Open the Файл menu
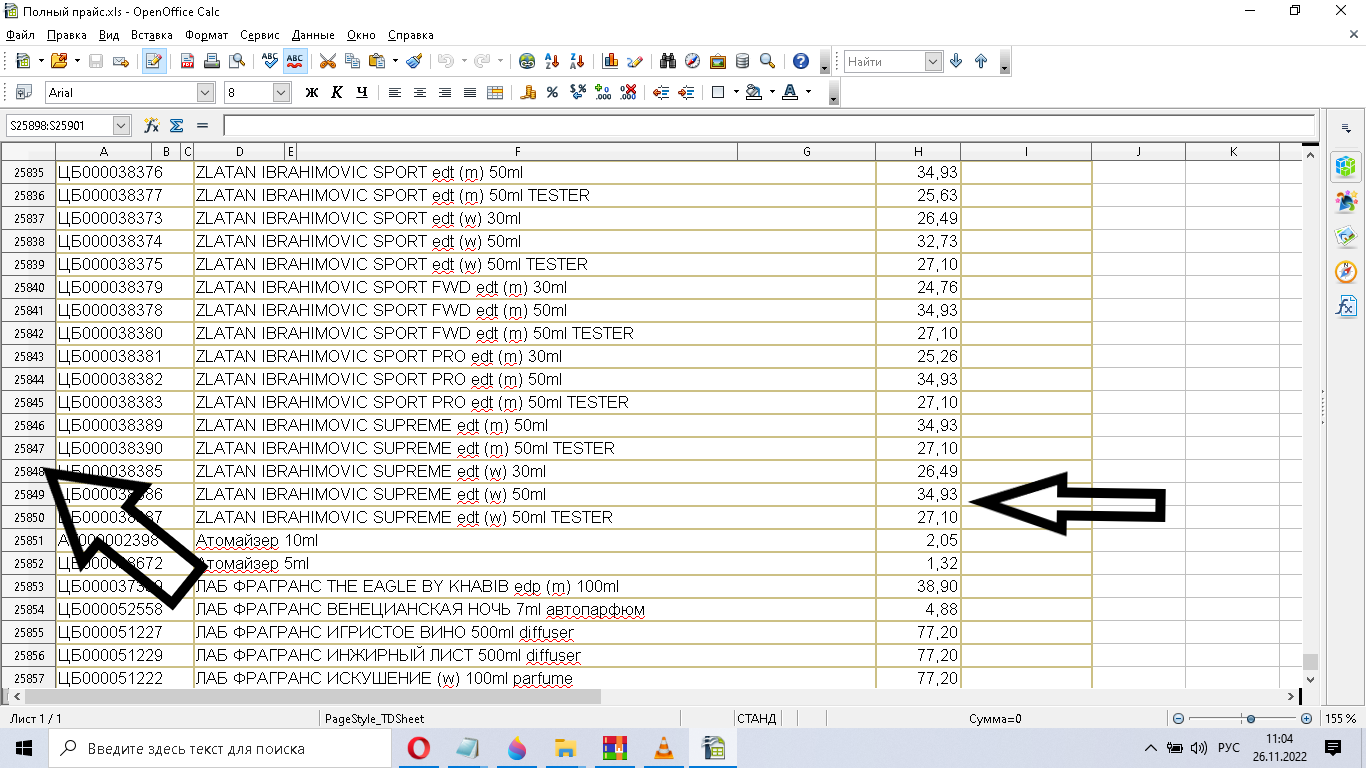 tap(20, 35)
